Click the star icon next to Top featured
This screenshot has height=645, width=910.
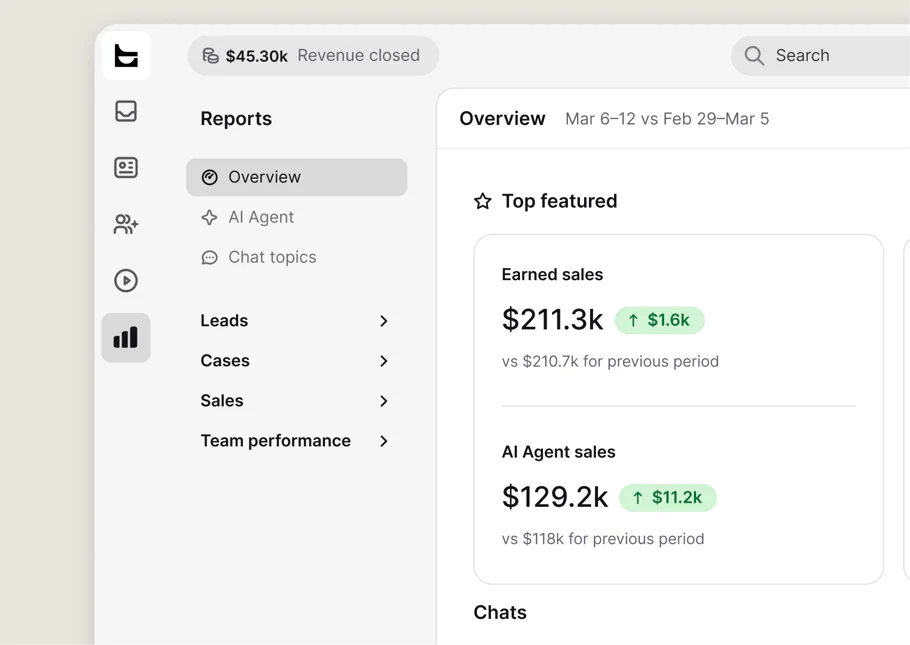point(483,201)
